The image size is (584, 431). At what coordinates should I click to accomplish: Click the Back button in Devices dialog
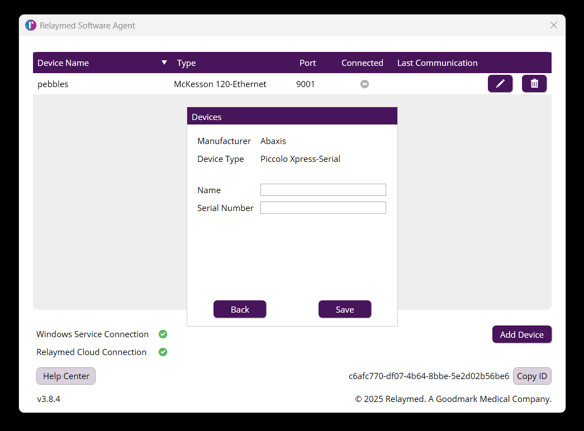point(239,309)
